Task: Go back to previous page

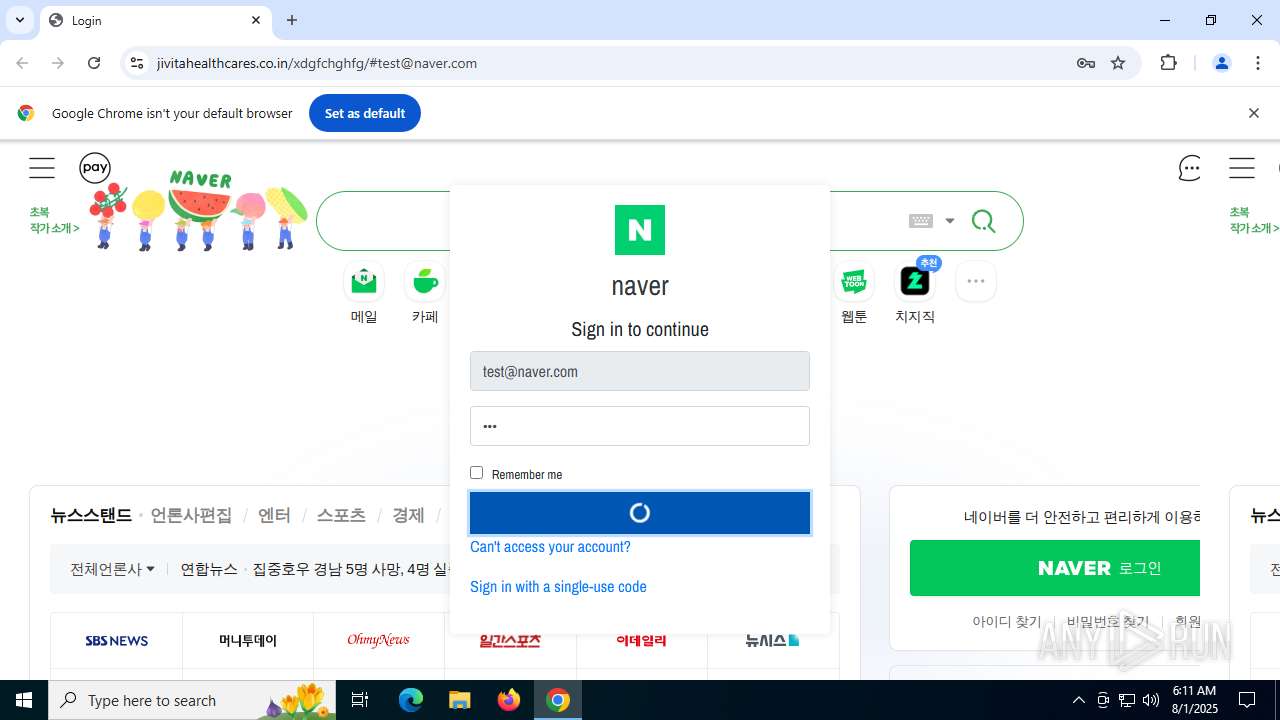Action: click(x=22, y=63)
